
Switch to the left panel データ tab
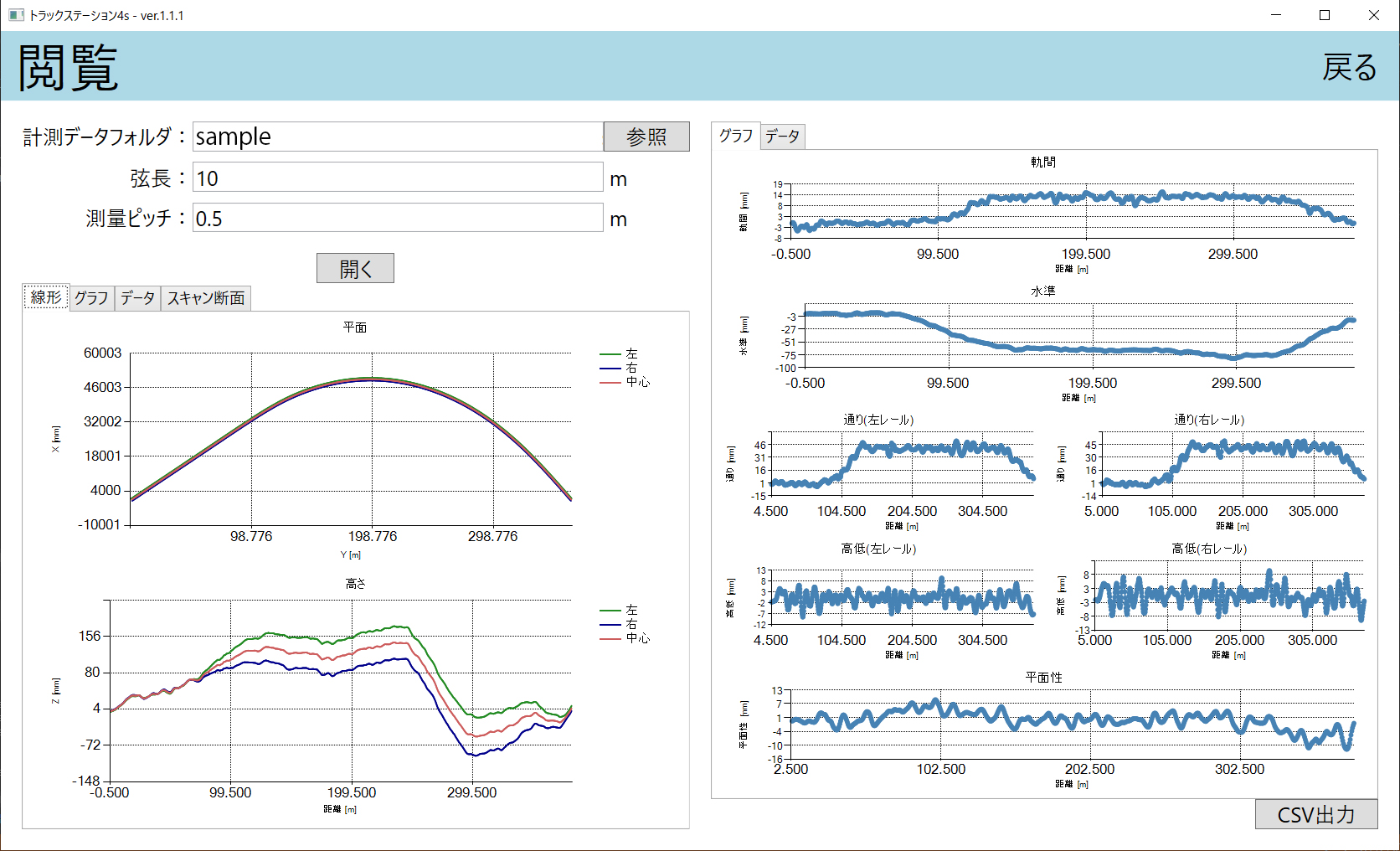(x=137, y=297)
